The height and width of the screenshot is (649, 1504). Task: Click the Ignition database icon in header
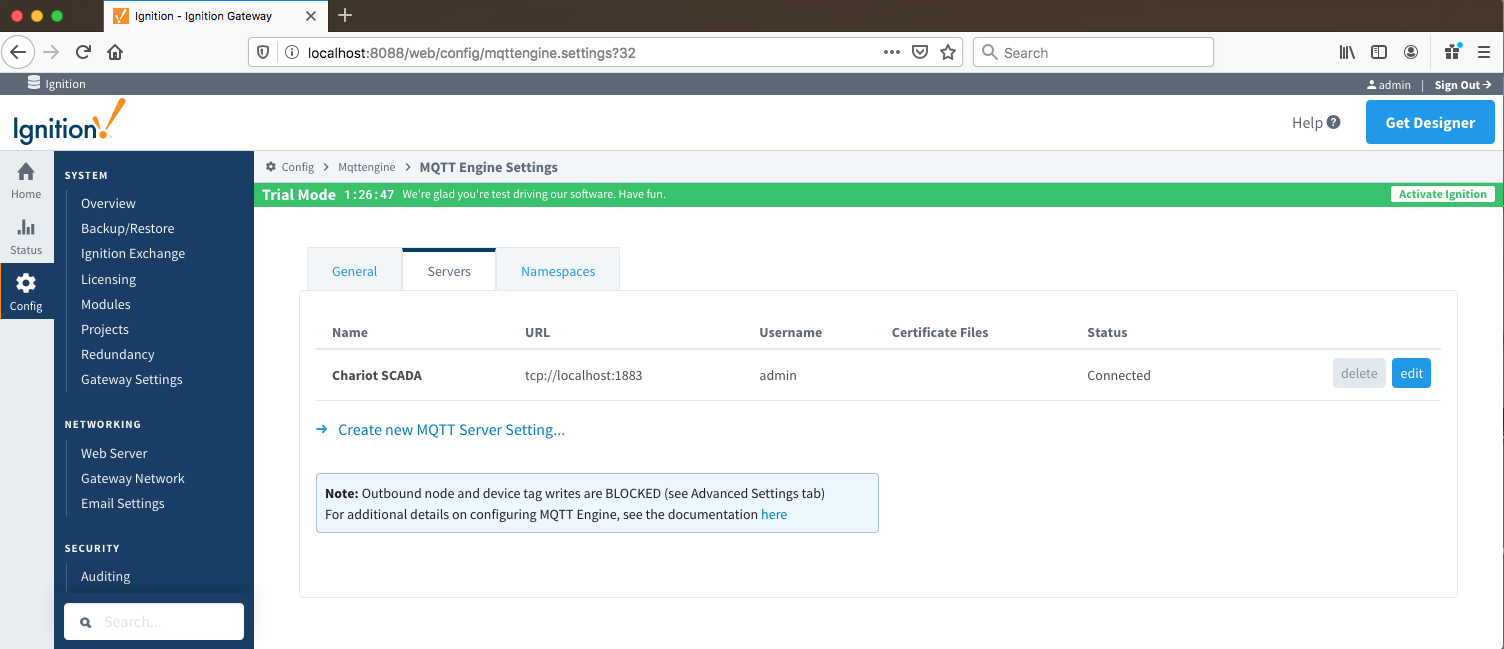(34, 83)
